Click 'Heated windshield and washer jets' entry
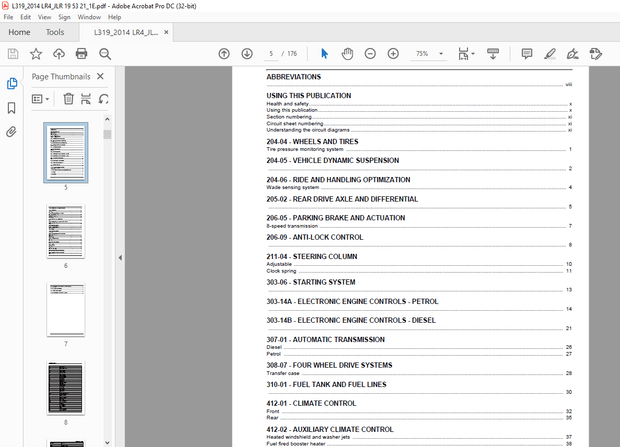Image resolution: width=620 pixels, height=447 pixels. 308,437
